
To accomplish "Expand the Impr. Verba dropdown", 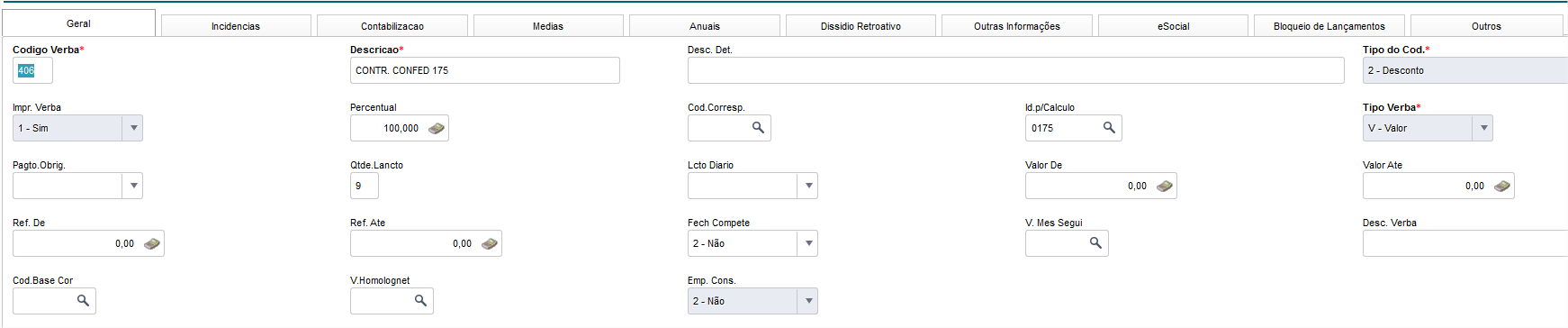I will [133, 128].
